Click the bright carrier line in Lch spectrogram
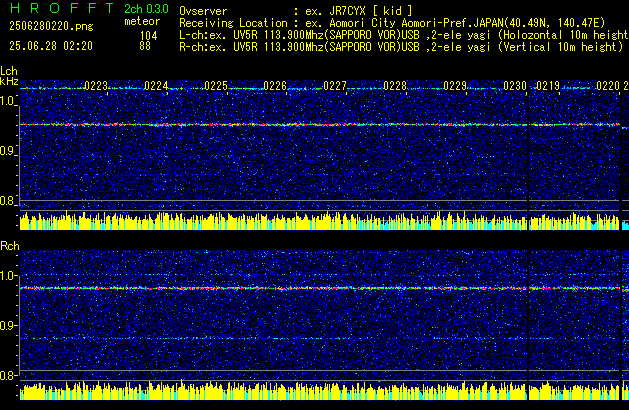 [x=320, y=125]
